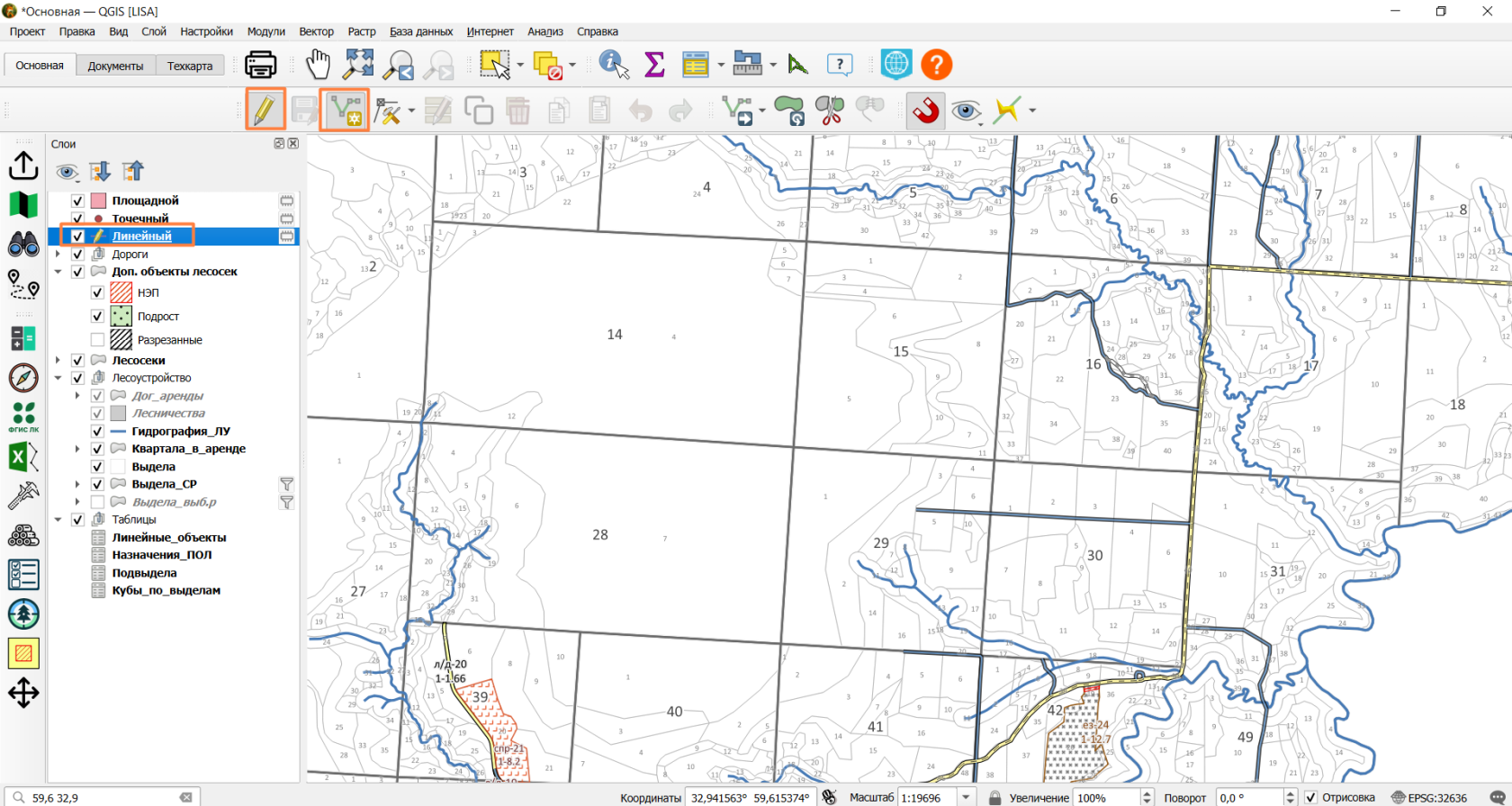Open the binoculars search tool in sidebar
Viewport: 1512px width, 806px height.
[23, 244]
